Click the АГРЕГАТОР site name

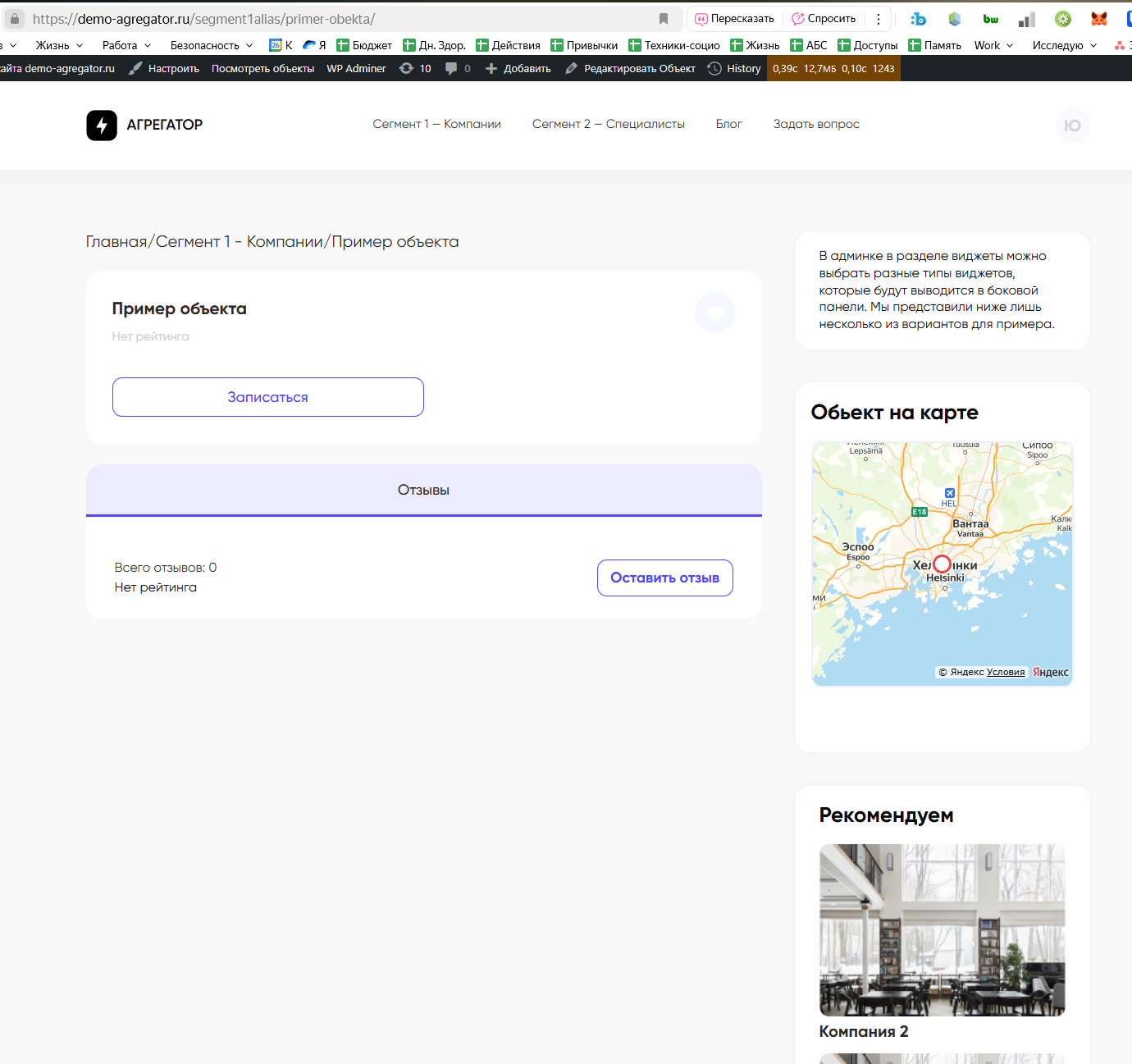[165, 125]
